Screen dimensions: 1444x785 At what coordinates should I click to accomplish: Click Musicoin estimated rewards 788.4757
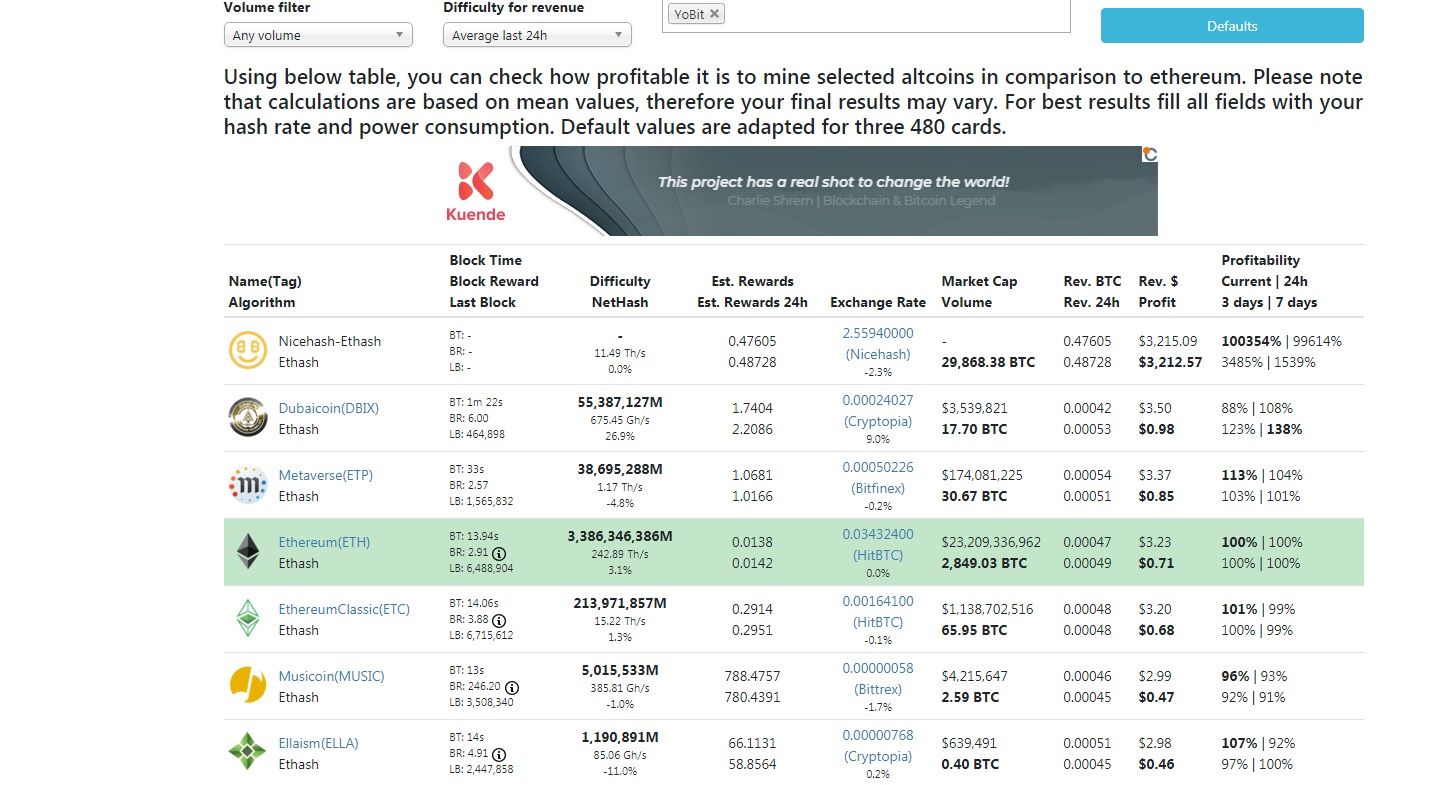(752, 676)
